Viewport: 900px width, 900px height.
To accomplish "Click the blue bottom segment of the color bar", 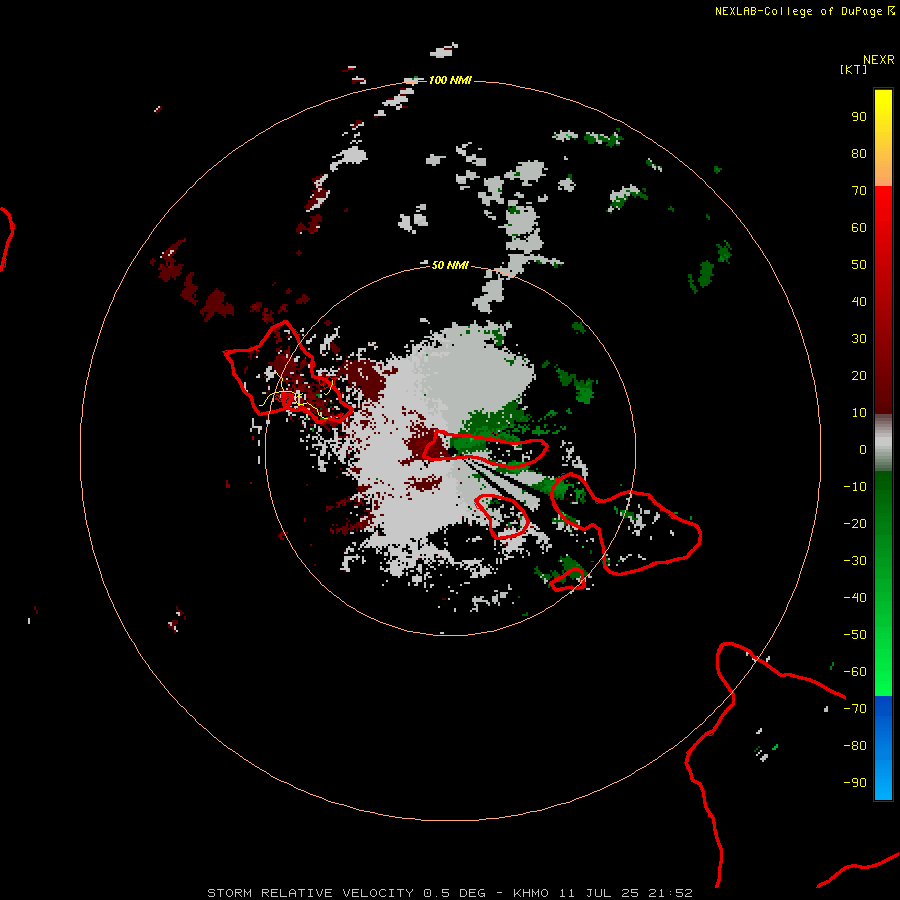I will pos(883,748).
